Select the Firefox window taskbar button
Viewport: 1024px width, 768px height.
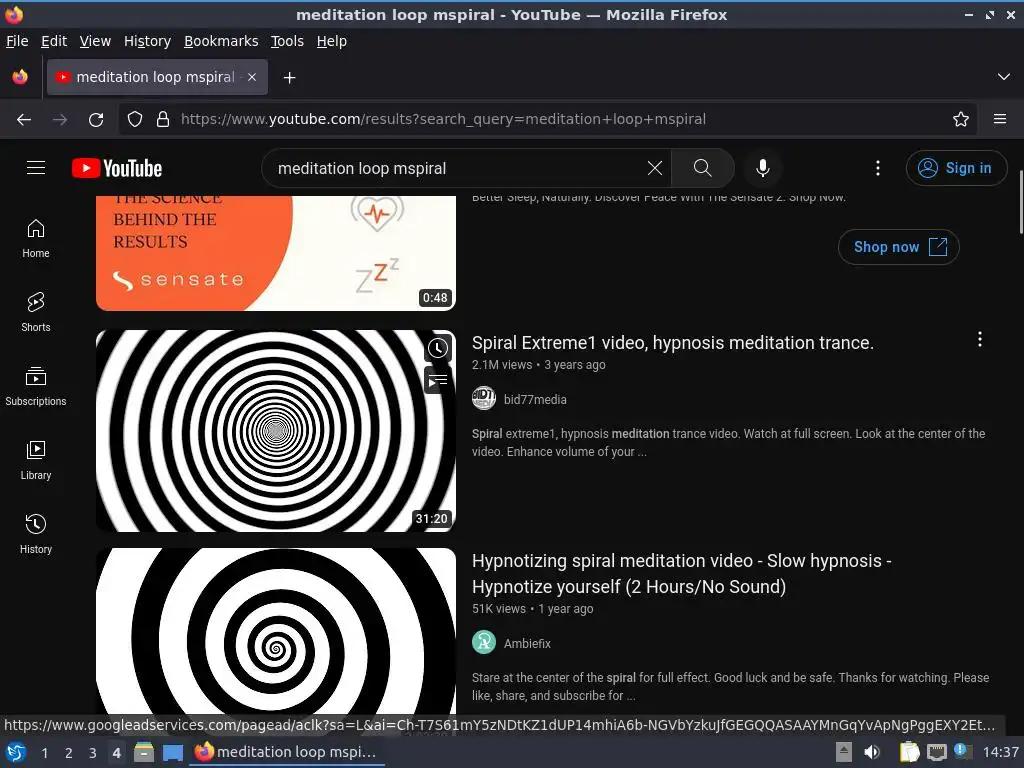(286, 752)
